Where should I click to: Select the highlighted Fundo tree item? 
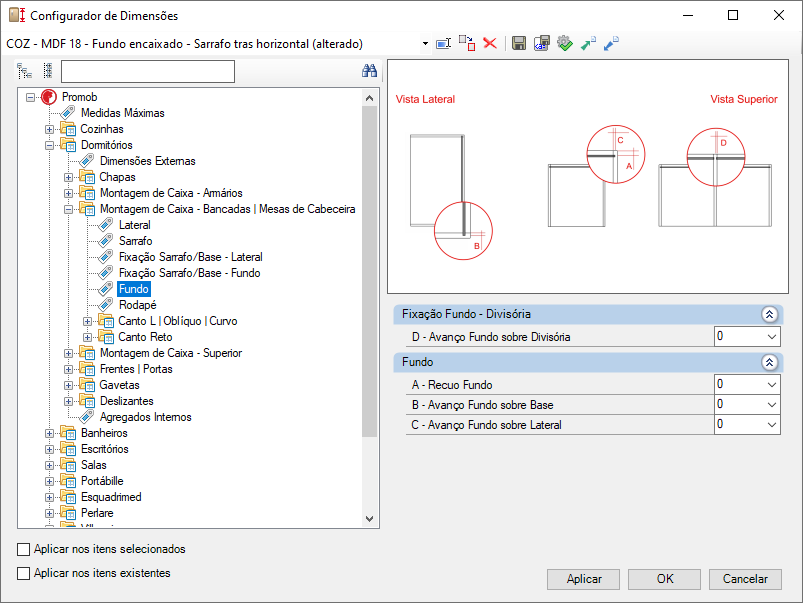coord(134,289)
